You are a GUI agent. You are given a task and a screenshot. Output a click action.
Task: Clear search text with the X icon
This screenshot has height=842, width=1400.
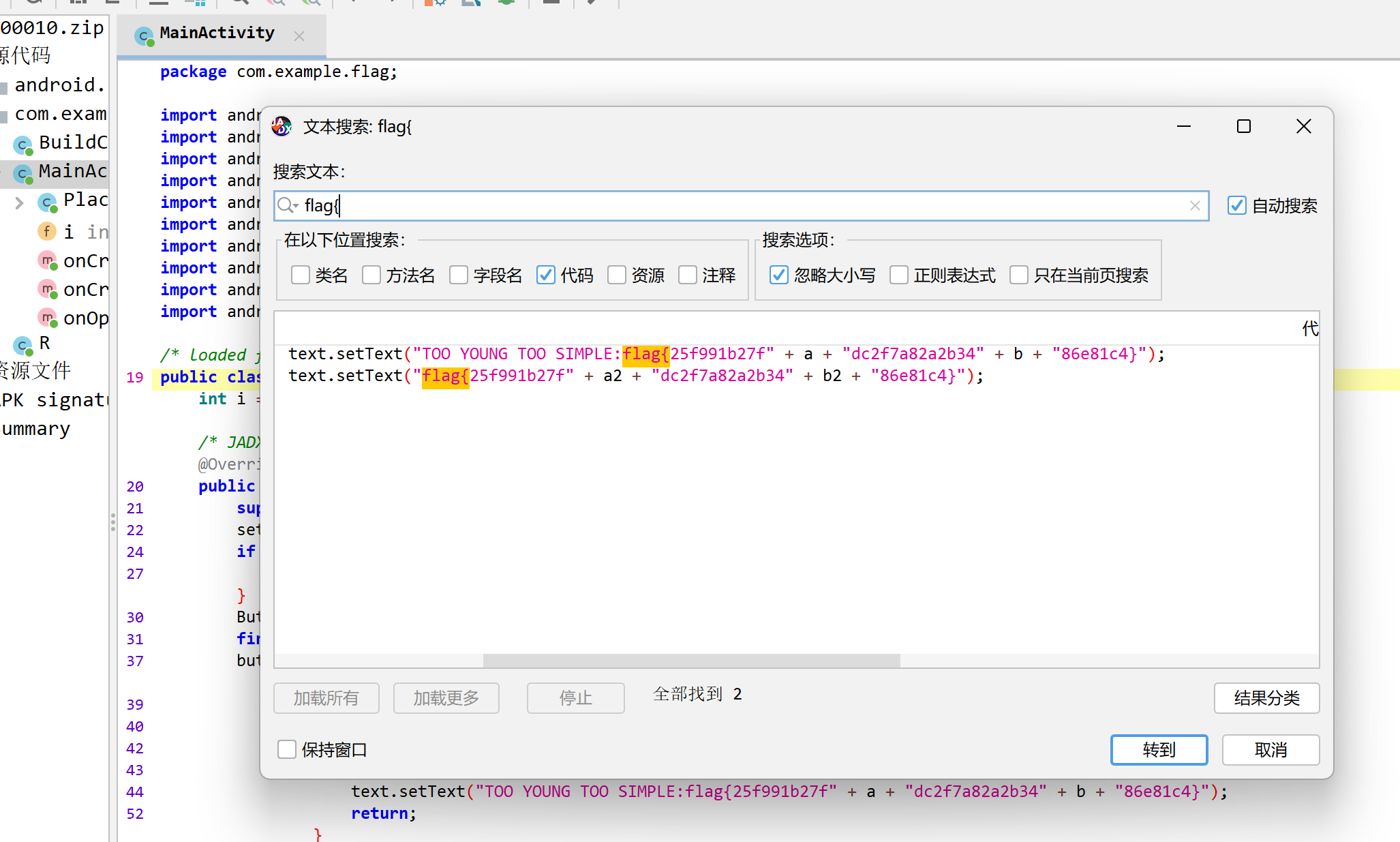click(x=1195, y=206)
